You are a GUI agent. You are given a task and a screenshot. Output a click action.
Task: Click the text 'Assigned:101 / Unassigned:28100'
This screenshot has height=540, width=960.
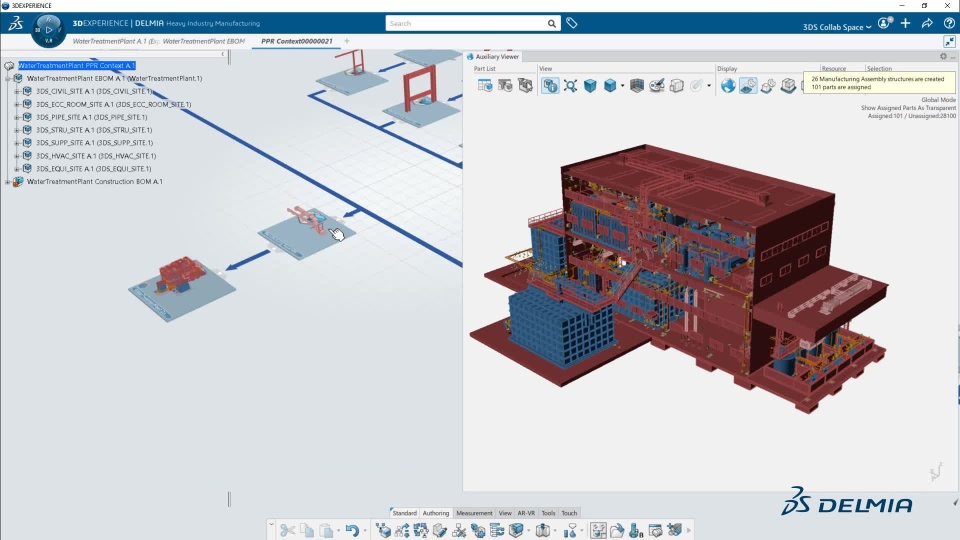point(911,116)
